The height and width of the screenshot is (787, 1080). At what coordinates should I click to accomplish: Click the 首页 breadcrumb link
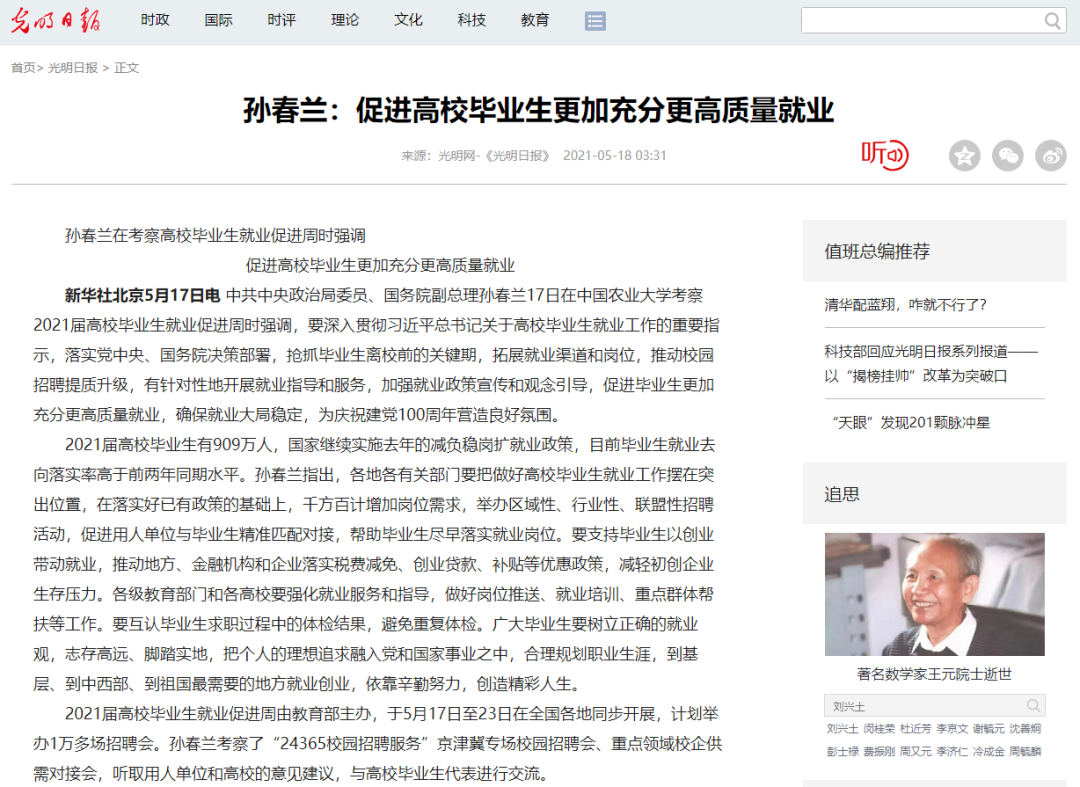[22, 68]
